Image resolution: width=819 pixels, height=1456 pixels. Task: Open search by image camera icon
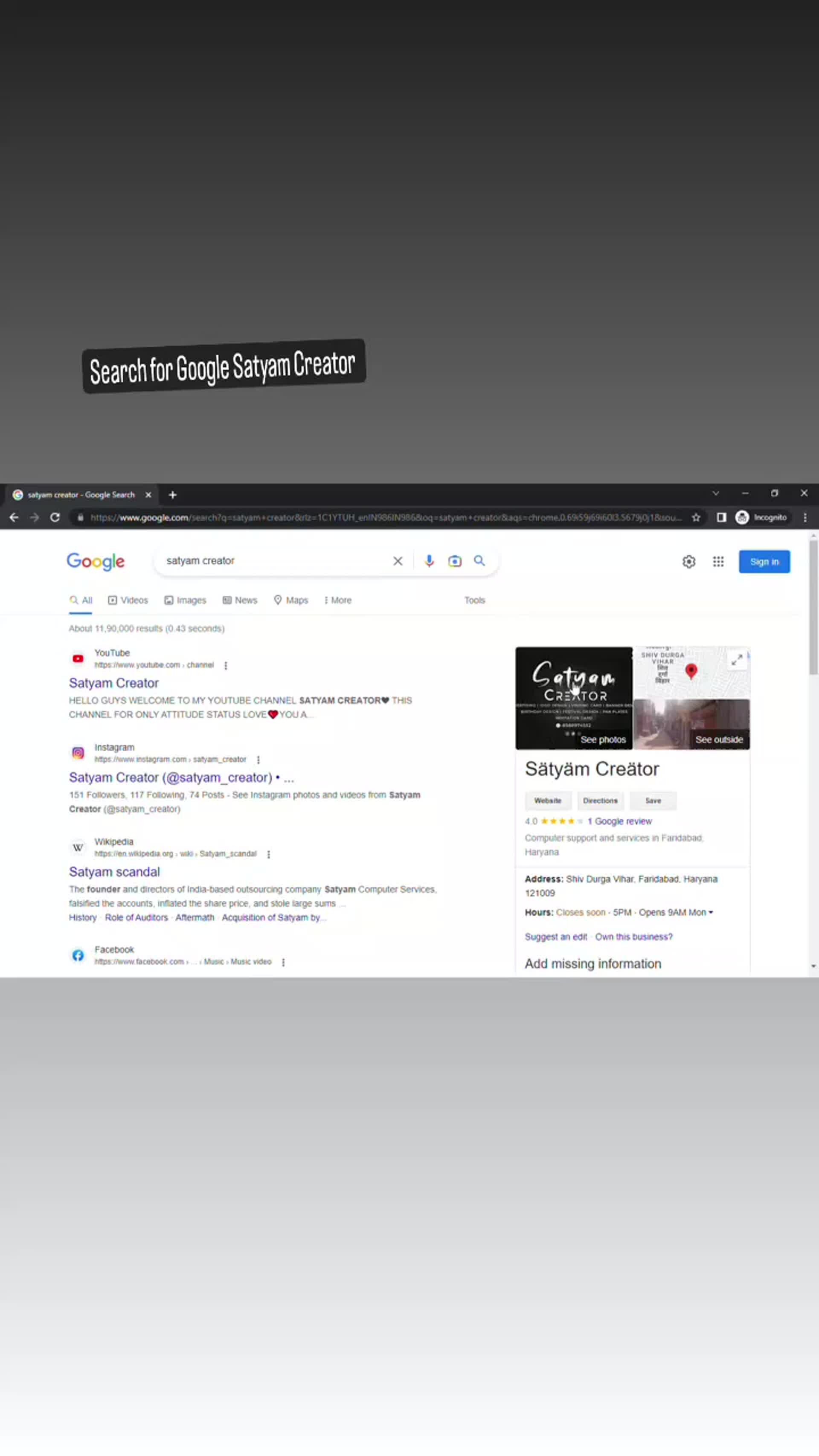point(454,561)
